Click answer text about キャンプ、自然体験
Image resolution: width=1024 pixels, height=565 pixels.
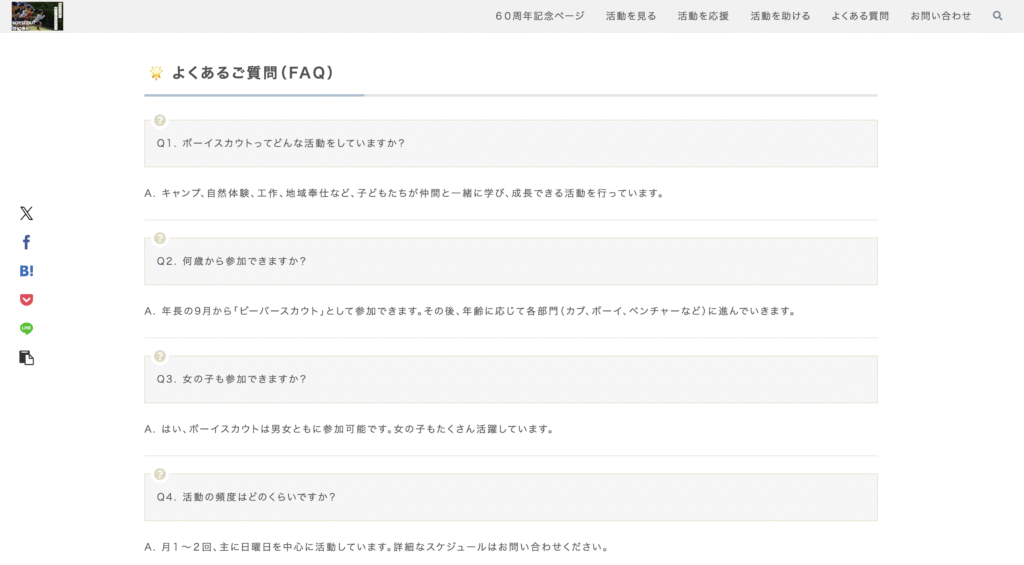[x=404, y=193]
